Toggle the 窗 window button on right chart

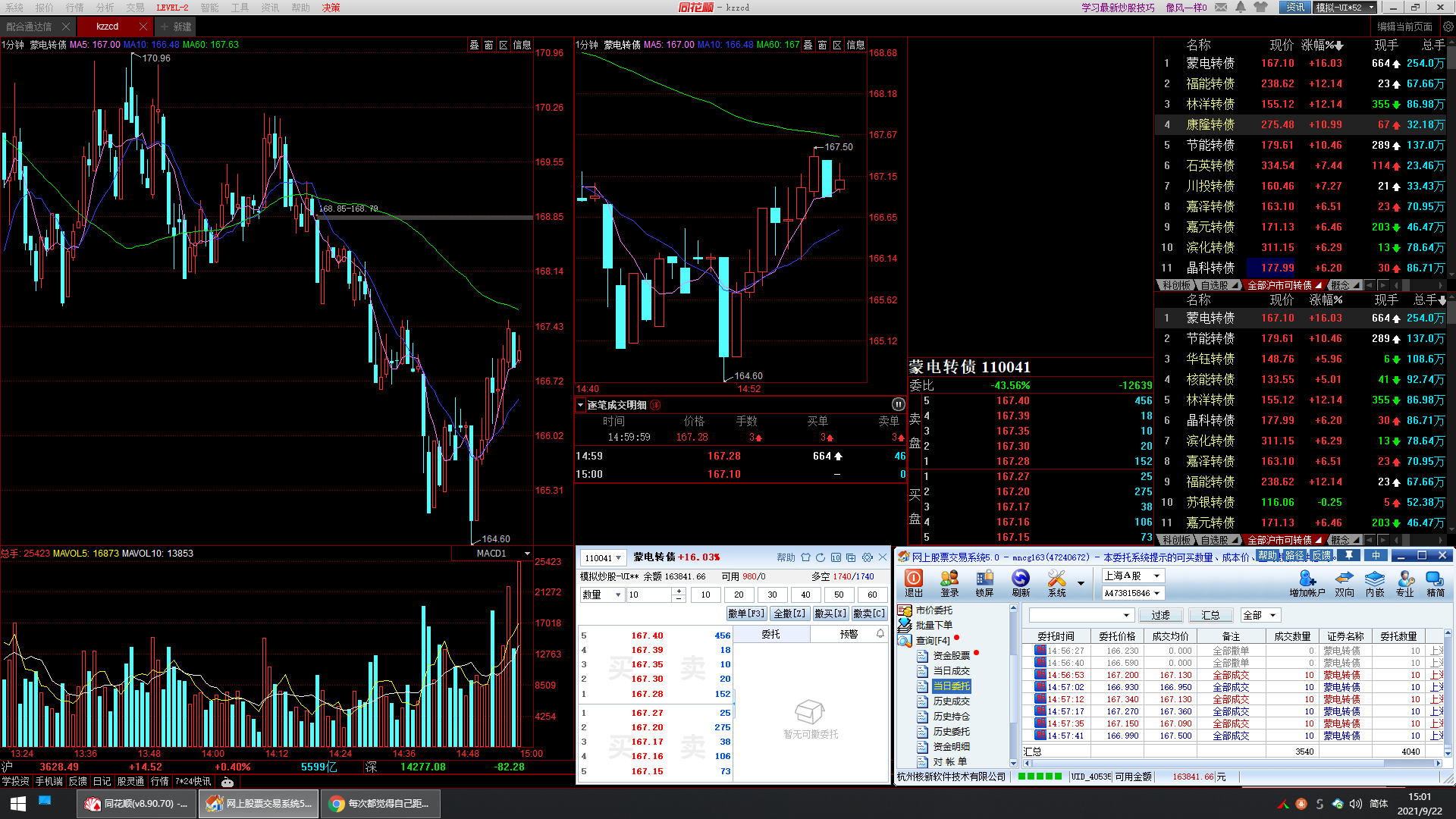pyautogui.click(x=822, y=45)
